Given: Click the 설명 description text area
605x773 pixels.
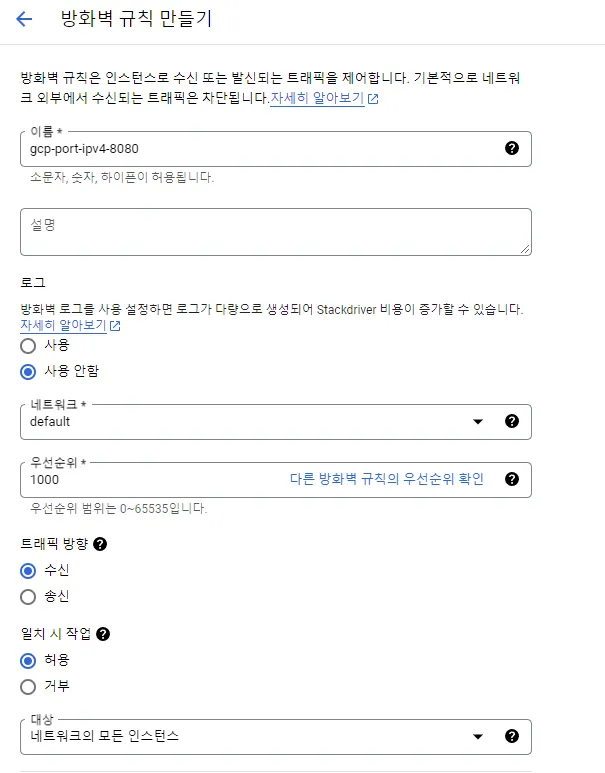Looking at the screenshot, I should click(275, 231).
